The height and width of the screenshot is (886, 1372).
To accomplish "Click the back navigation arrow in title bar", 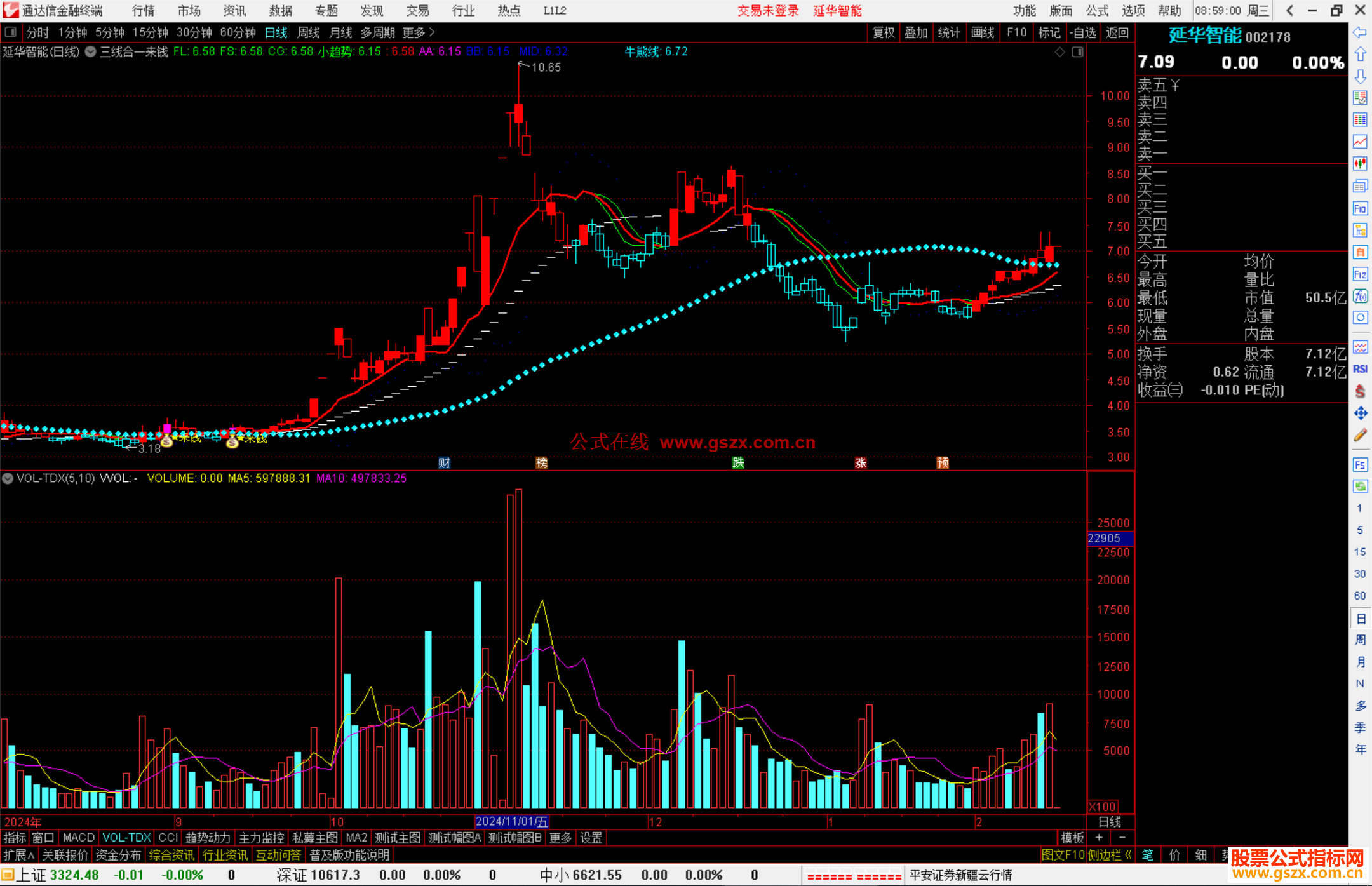I will [x=1289, y=10].
